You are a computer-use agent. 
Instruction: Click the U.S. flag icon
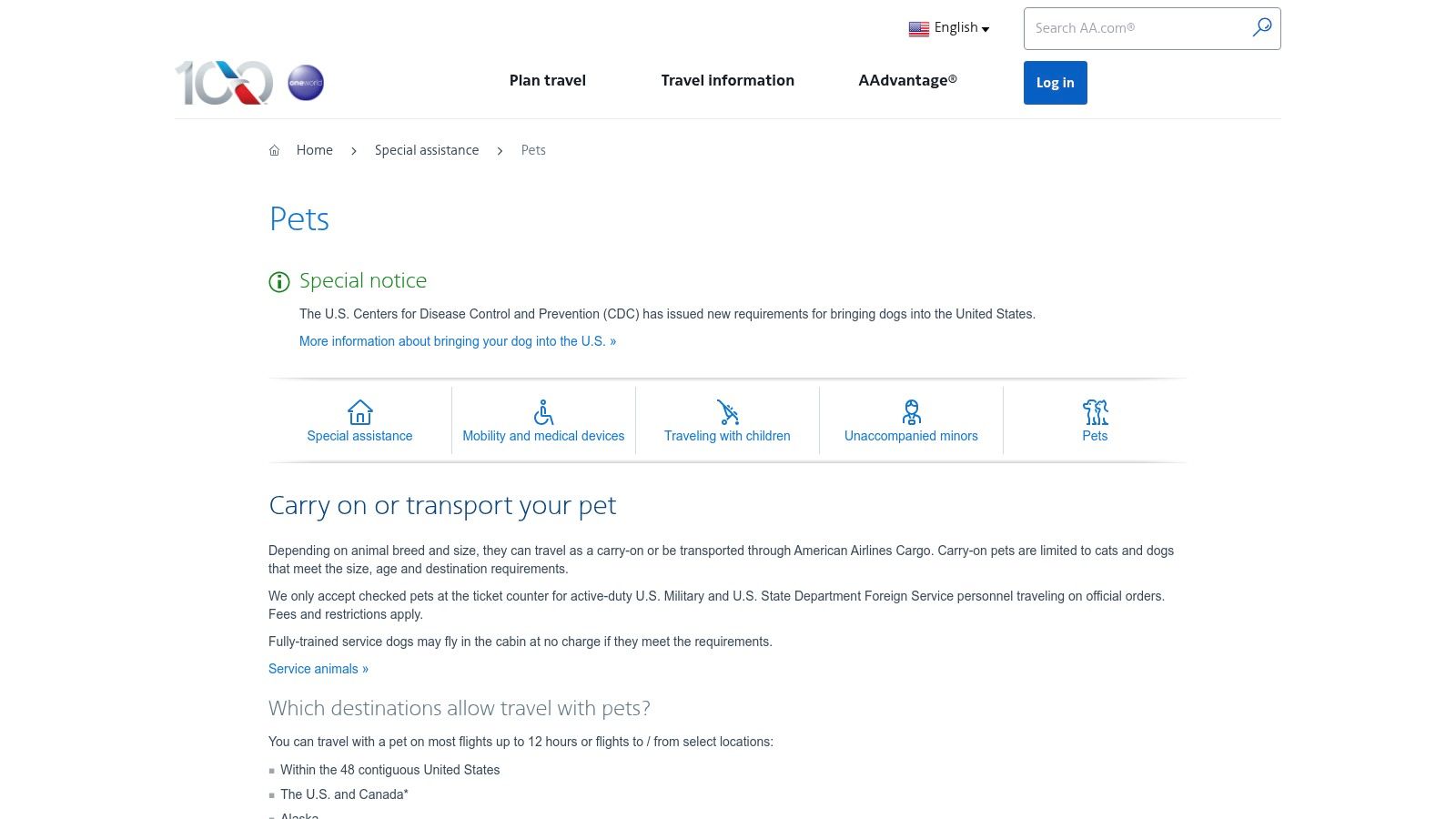[x=919, y=28]
